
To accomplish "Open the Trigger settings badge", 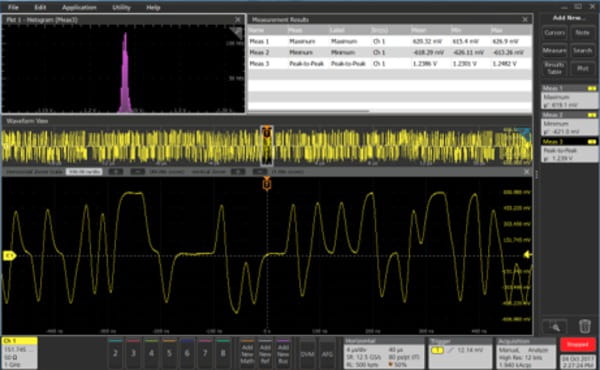I will click(x=460, y=352).
